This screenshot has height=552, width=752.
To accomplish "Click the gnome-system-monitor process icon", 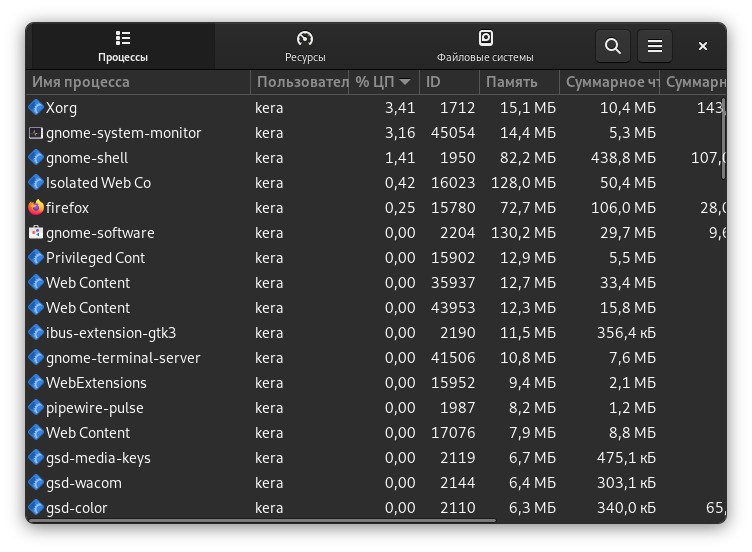I will 37,133.
